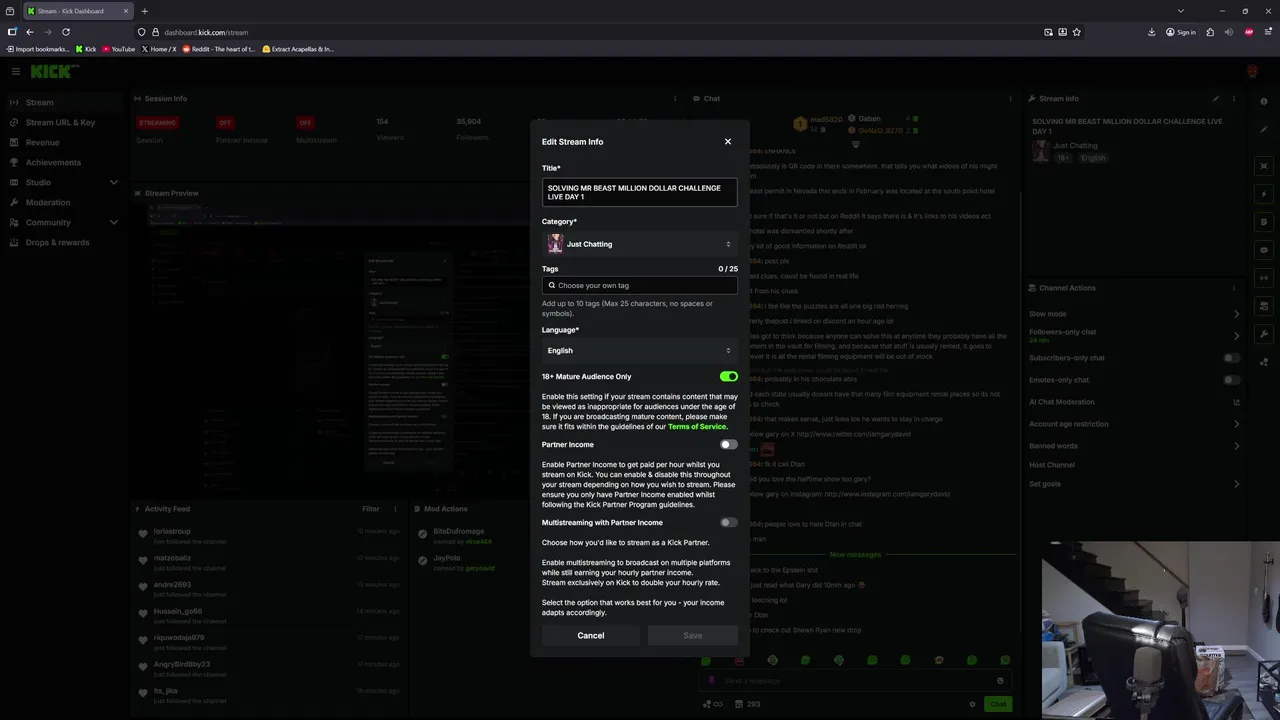Reload the browser page

pyautogui.click(x=66, y=32)
